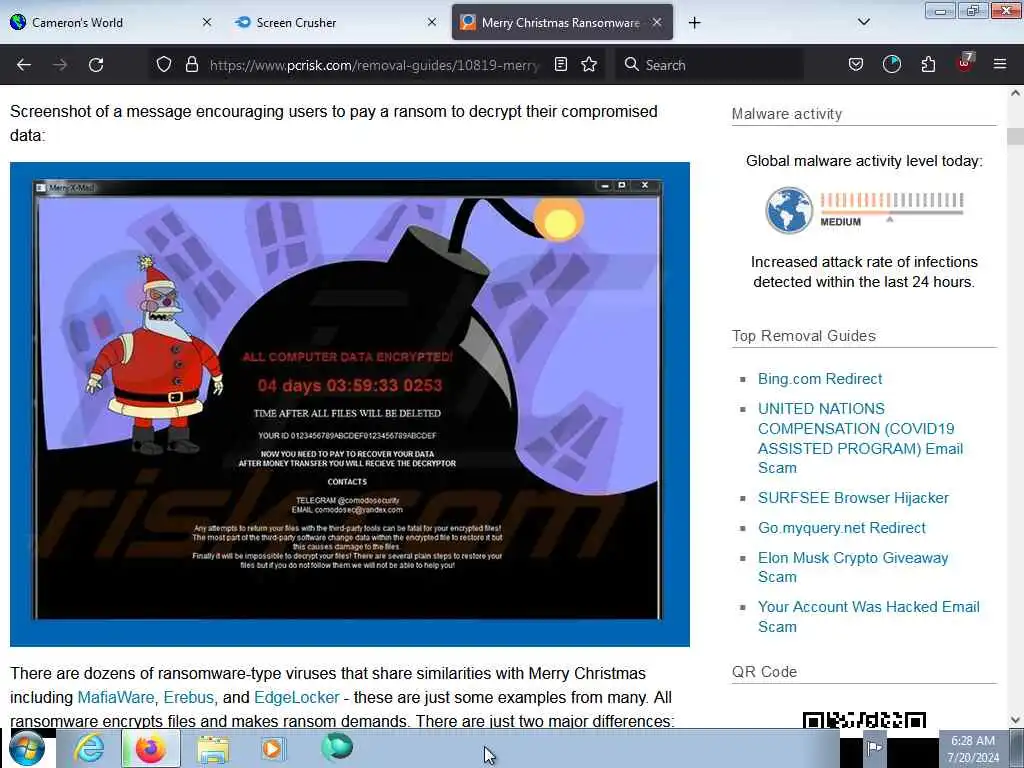Image resolution: width=1024 pixels, height=768 pixels.
Task: Open the SURFSEE Browser Hijacker guide
Action: tap(853, 498)
